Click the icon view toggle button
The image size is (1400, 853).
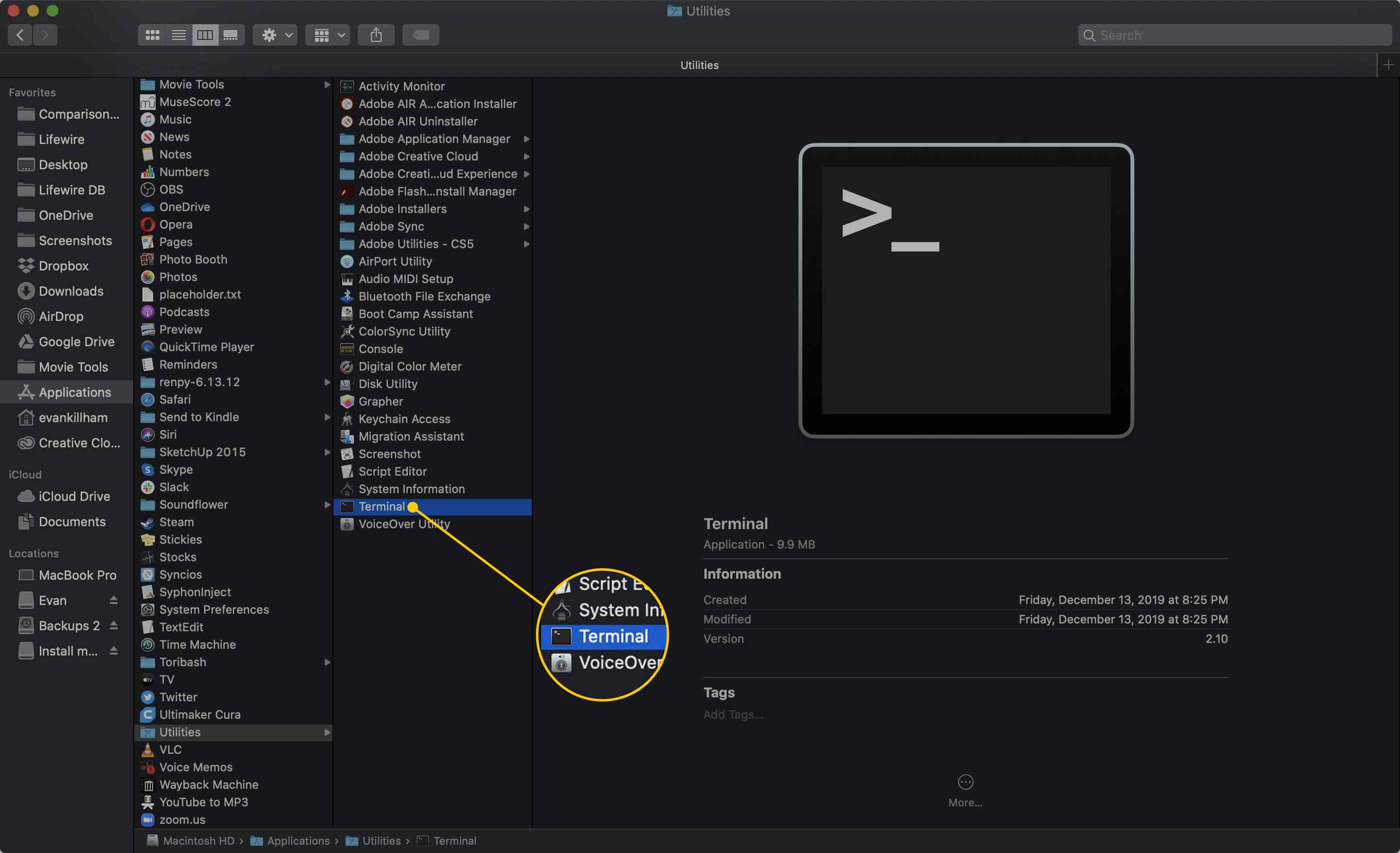tap(151, 34)
